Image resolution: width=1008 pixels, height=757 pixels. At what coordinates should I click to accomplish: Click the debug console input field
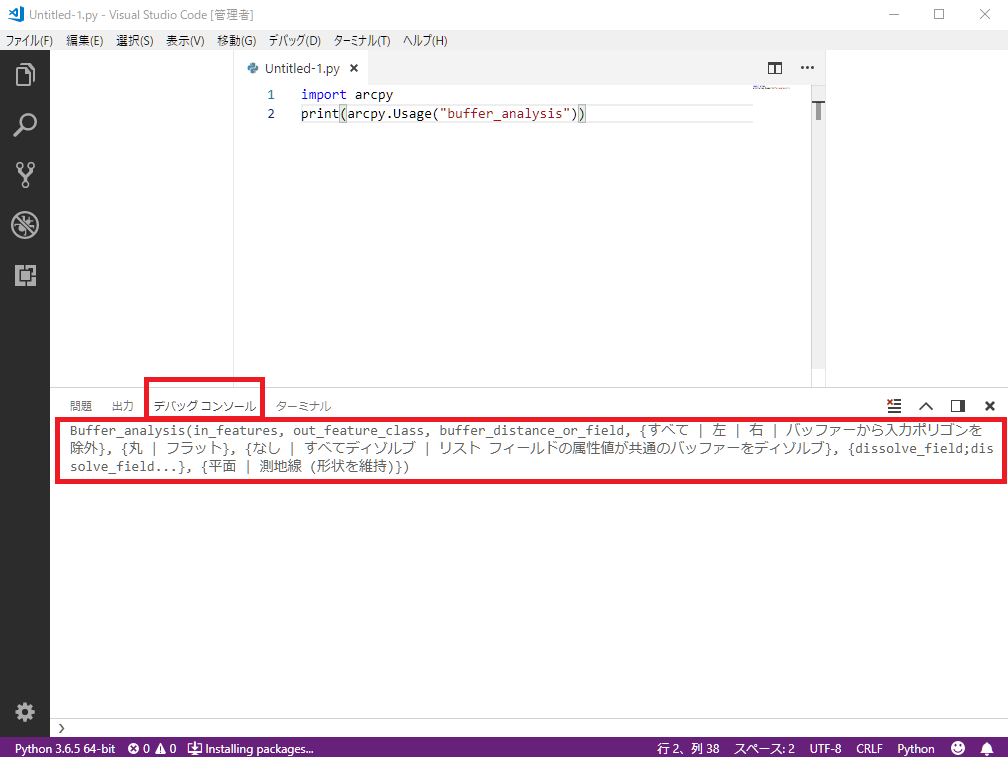click(x=527, y=728)
